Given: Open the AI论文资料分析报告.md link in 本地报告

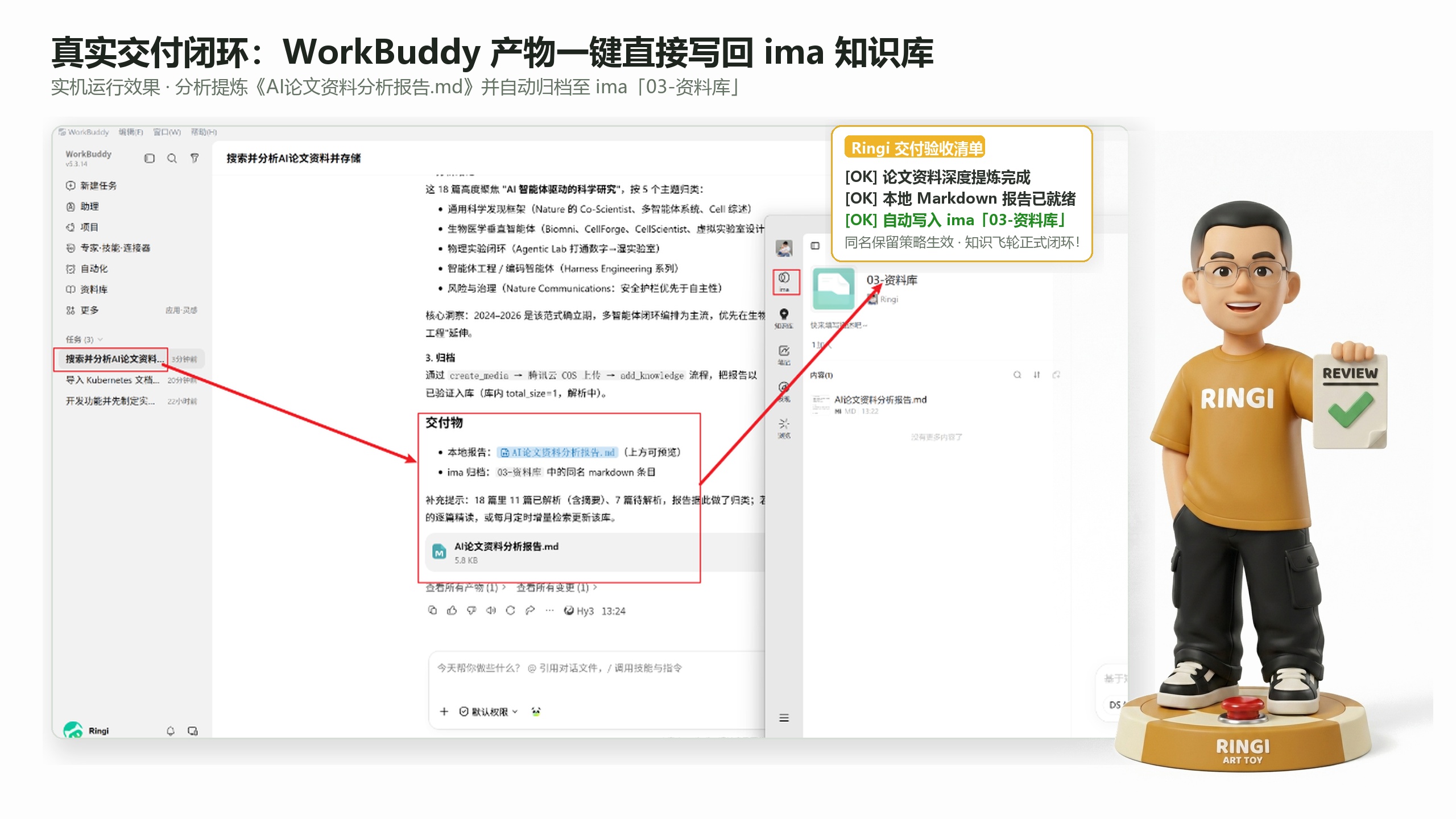Looking at the screenshot, I should (x=557, y=452).
